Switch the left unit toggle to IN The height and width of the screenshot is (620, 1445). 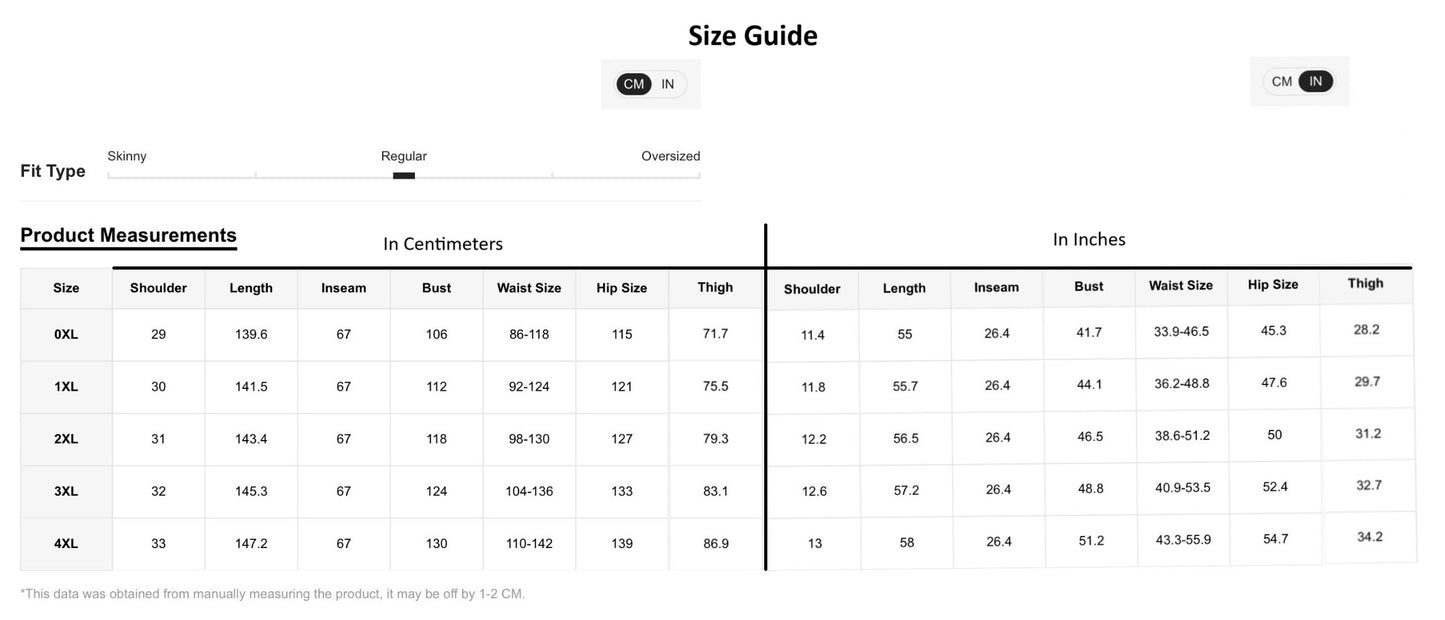[x=667, y=83]
